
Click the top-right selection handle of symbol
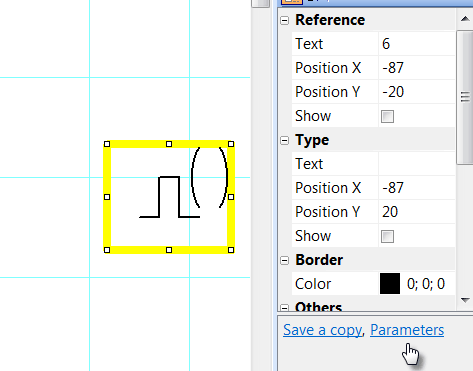[x=231, y=144]
